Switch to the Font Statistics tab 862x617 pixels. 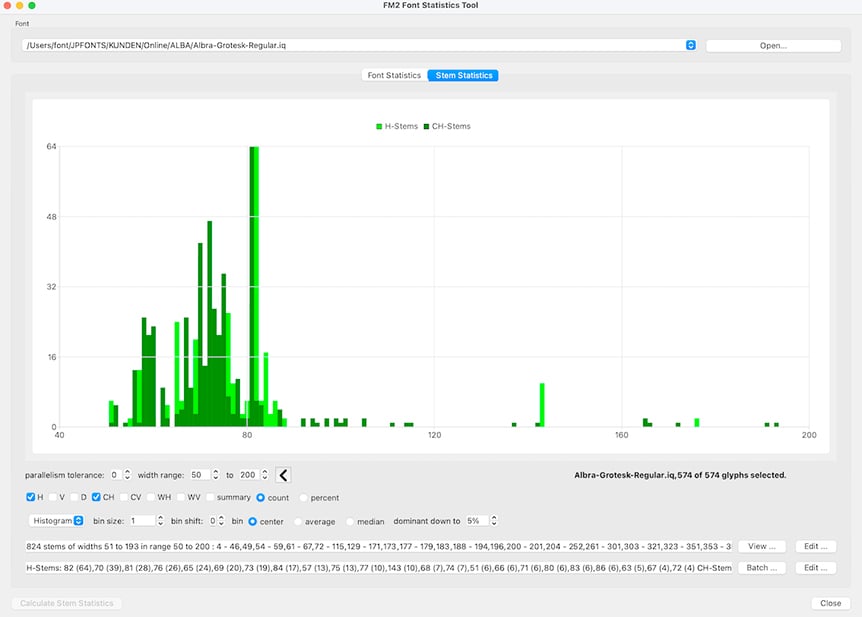[x=394, y=75]
